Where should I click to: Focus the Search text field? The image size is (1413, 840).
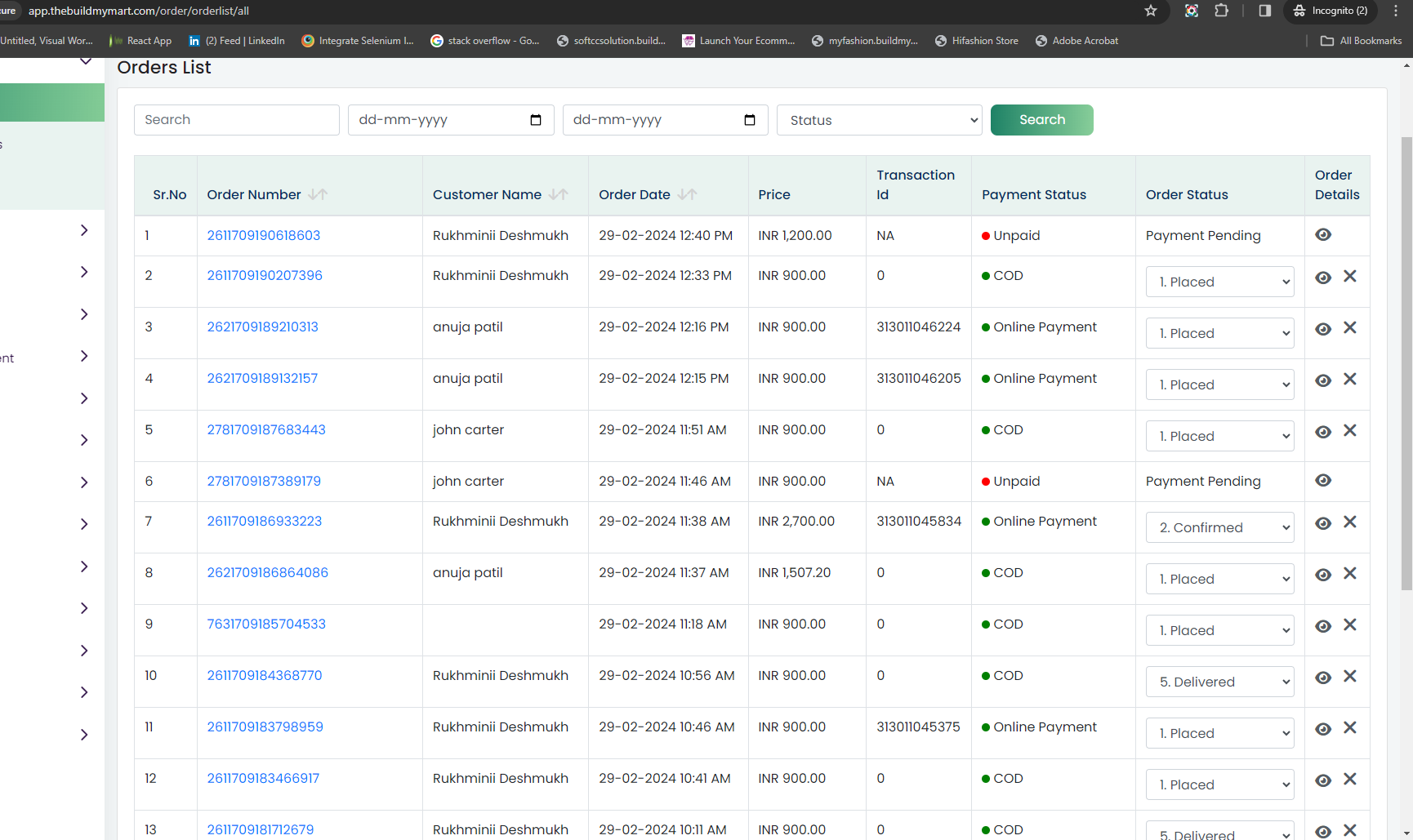coord(237,120)
